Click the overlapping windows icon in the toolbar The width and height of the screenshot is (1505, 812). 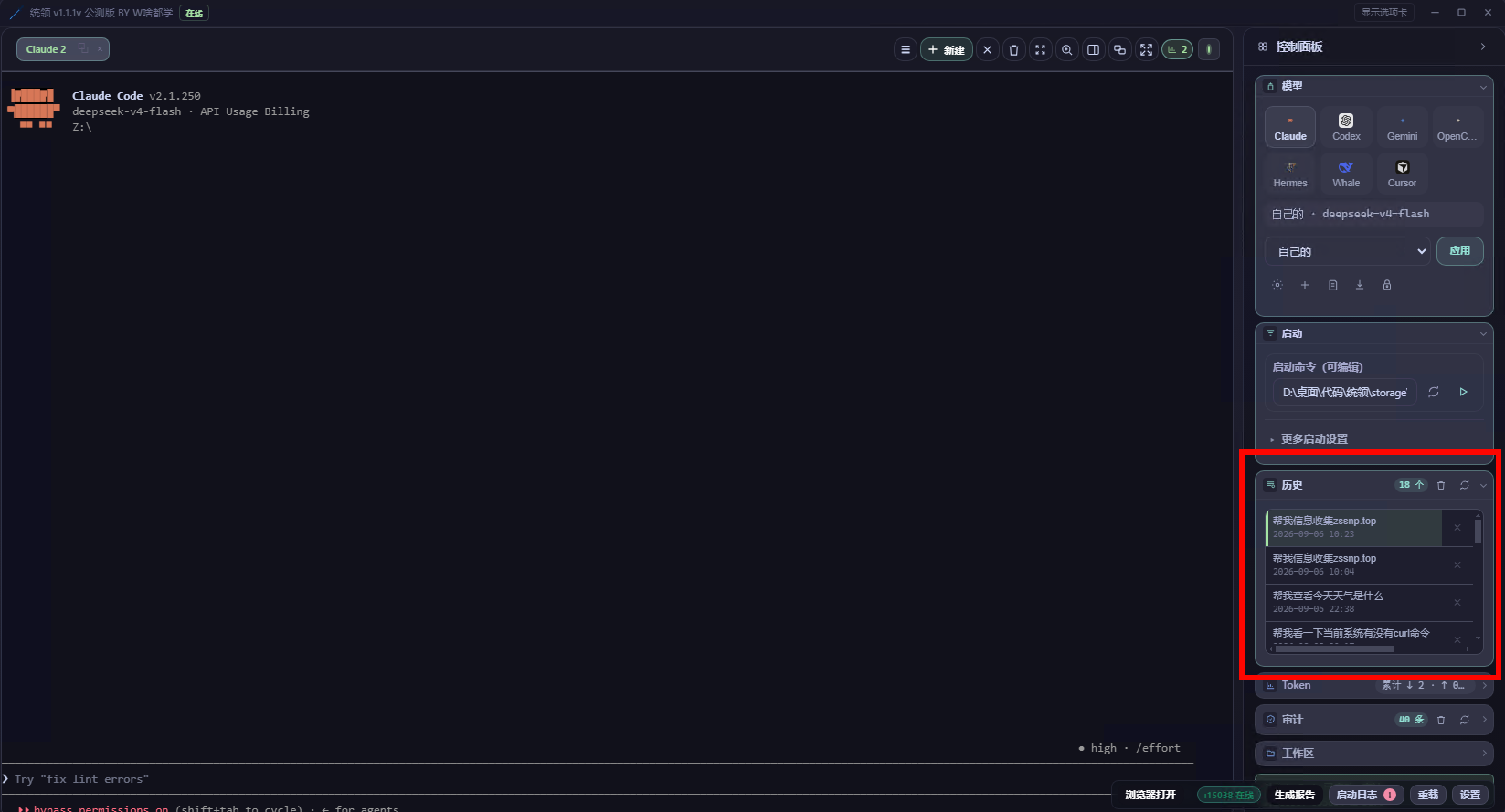pyautogui.click(x=1119, y=50)
